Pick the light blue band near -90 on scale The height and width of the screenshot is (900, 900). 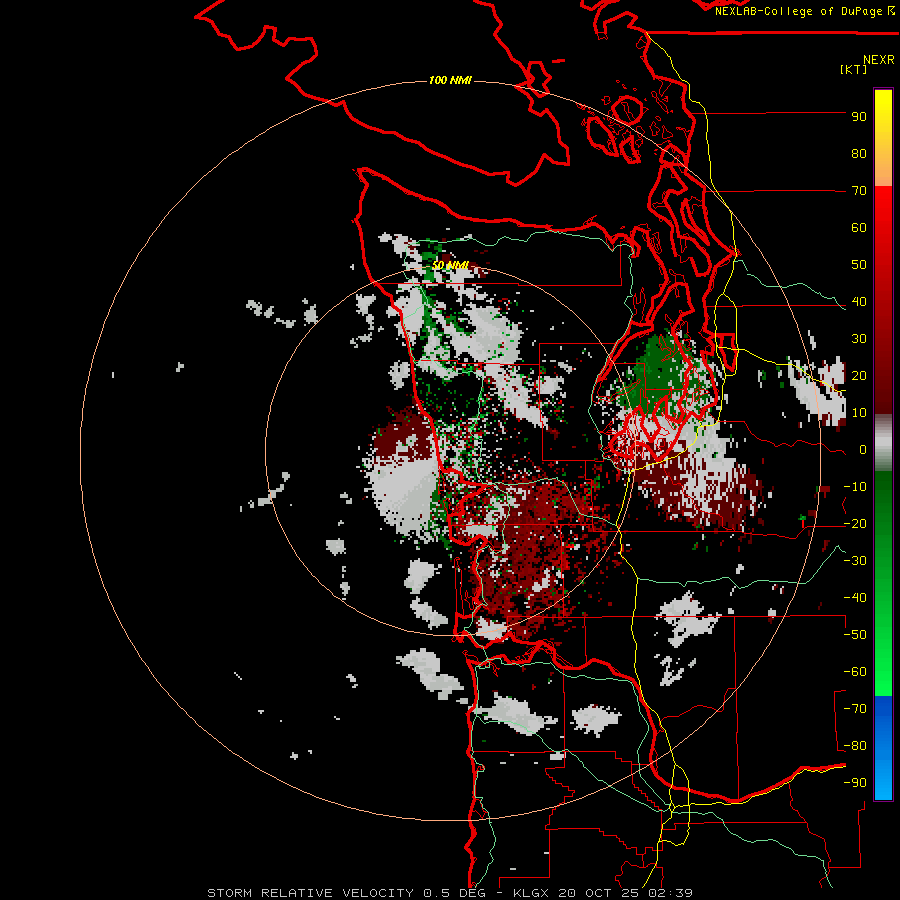(x=883, y=783)
